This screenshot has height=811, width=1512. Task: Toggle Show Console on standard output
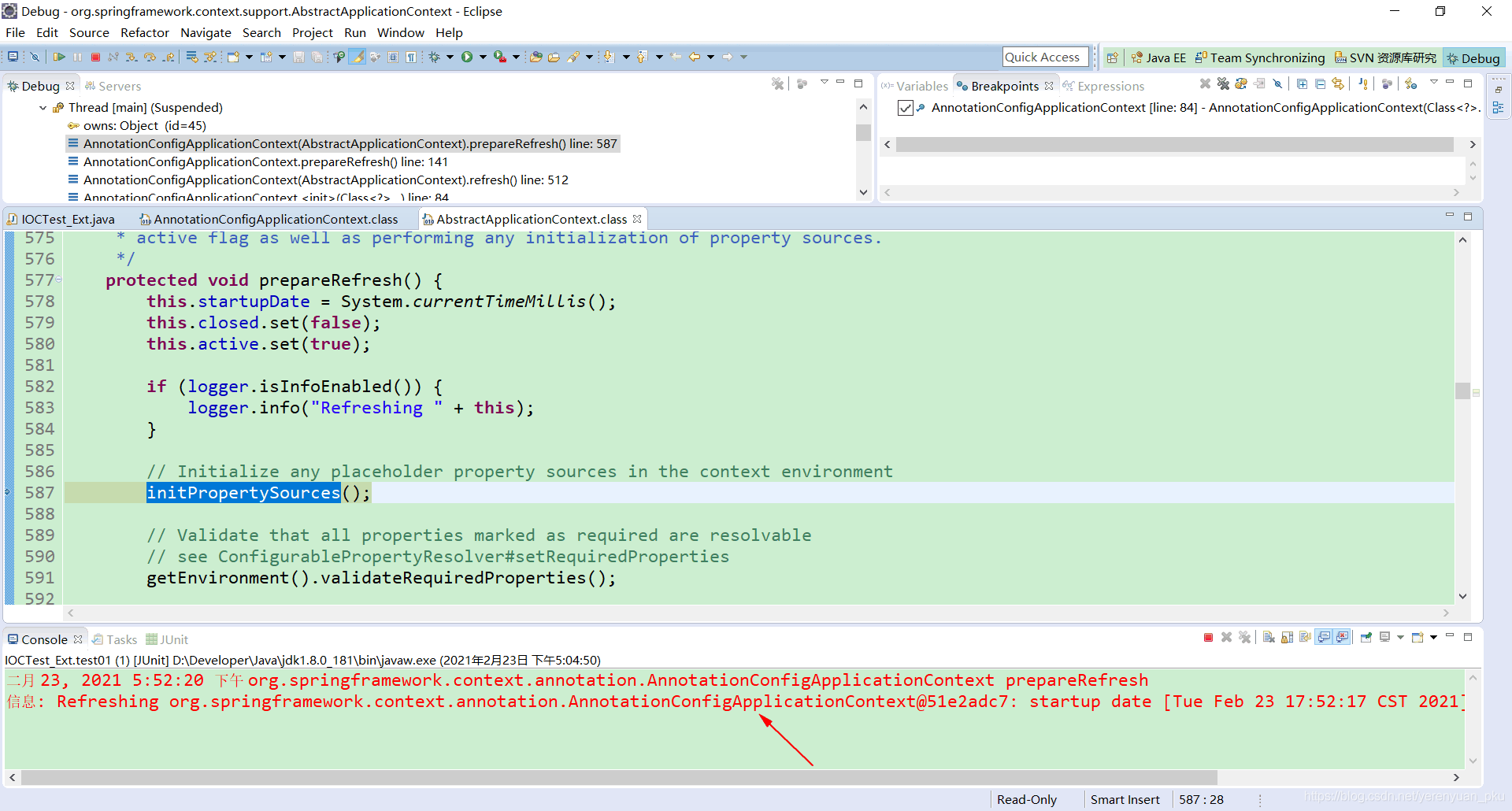click(x=1324, y=637)
